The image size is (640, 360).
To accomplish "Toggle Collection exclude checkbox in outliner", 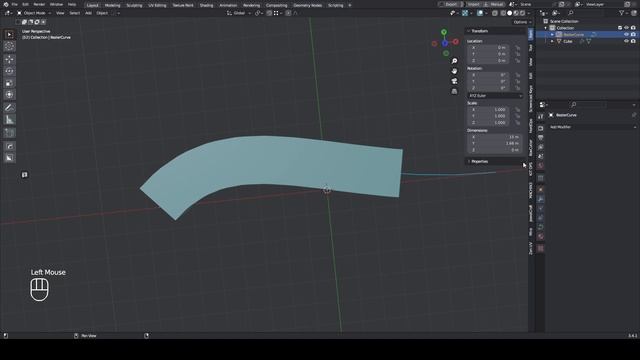I will pos(620,28).
